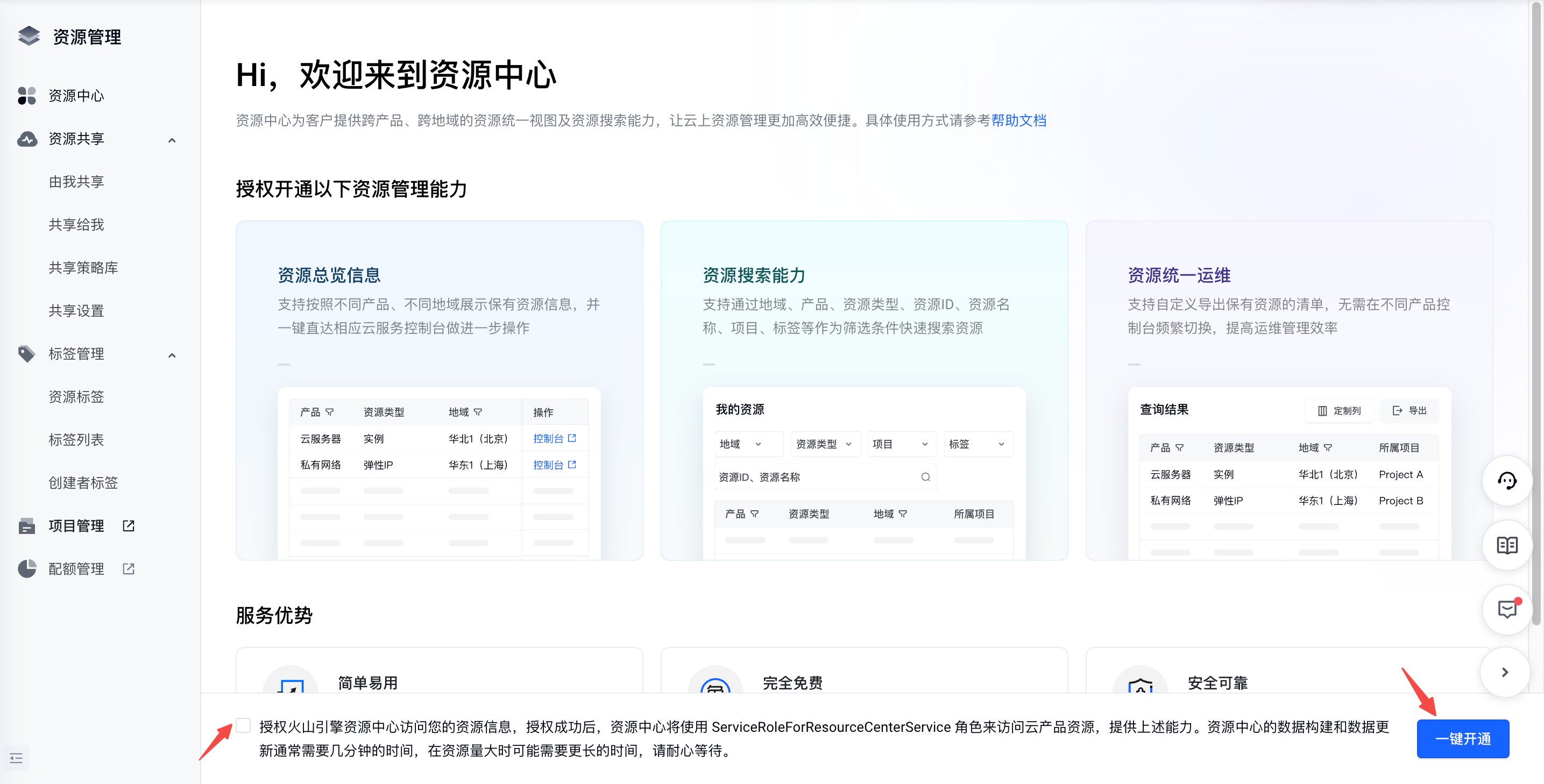Click the customer service headset floating icon

click(1506, 480)
